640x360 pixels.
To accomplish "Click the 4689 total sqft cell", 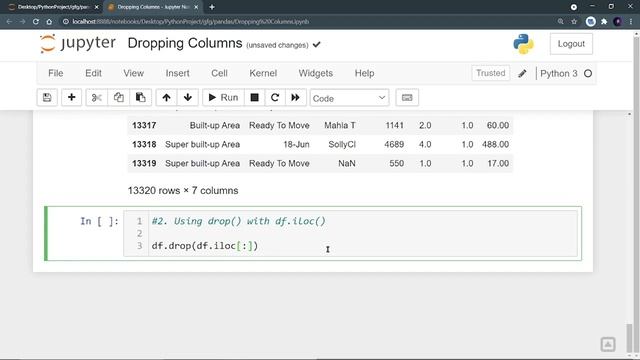I will (x=394, y=144).
